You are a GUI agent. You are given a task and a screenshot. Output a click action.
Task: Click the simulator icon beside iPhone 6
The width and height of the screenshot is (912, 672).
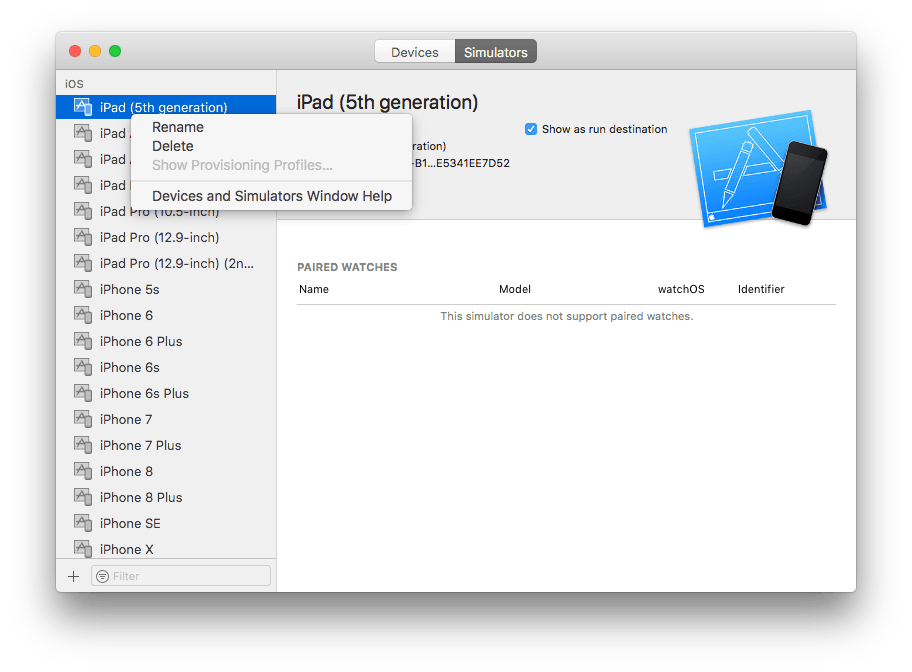point(83,315)
